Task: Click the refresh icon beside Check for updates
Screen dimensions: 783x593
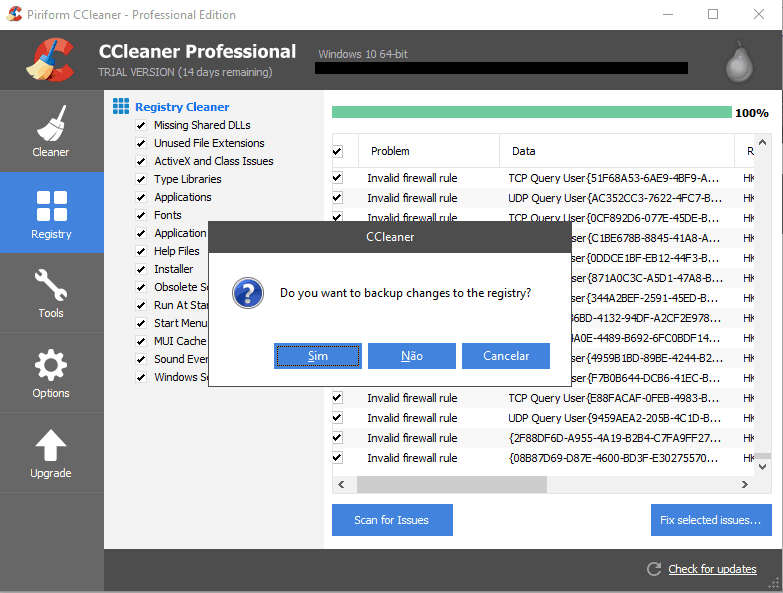Action: (654, 569)
